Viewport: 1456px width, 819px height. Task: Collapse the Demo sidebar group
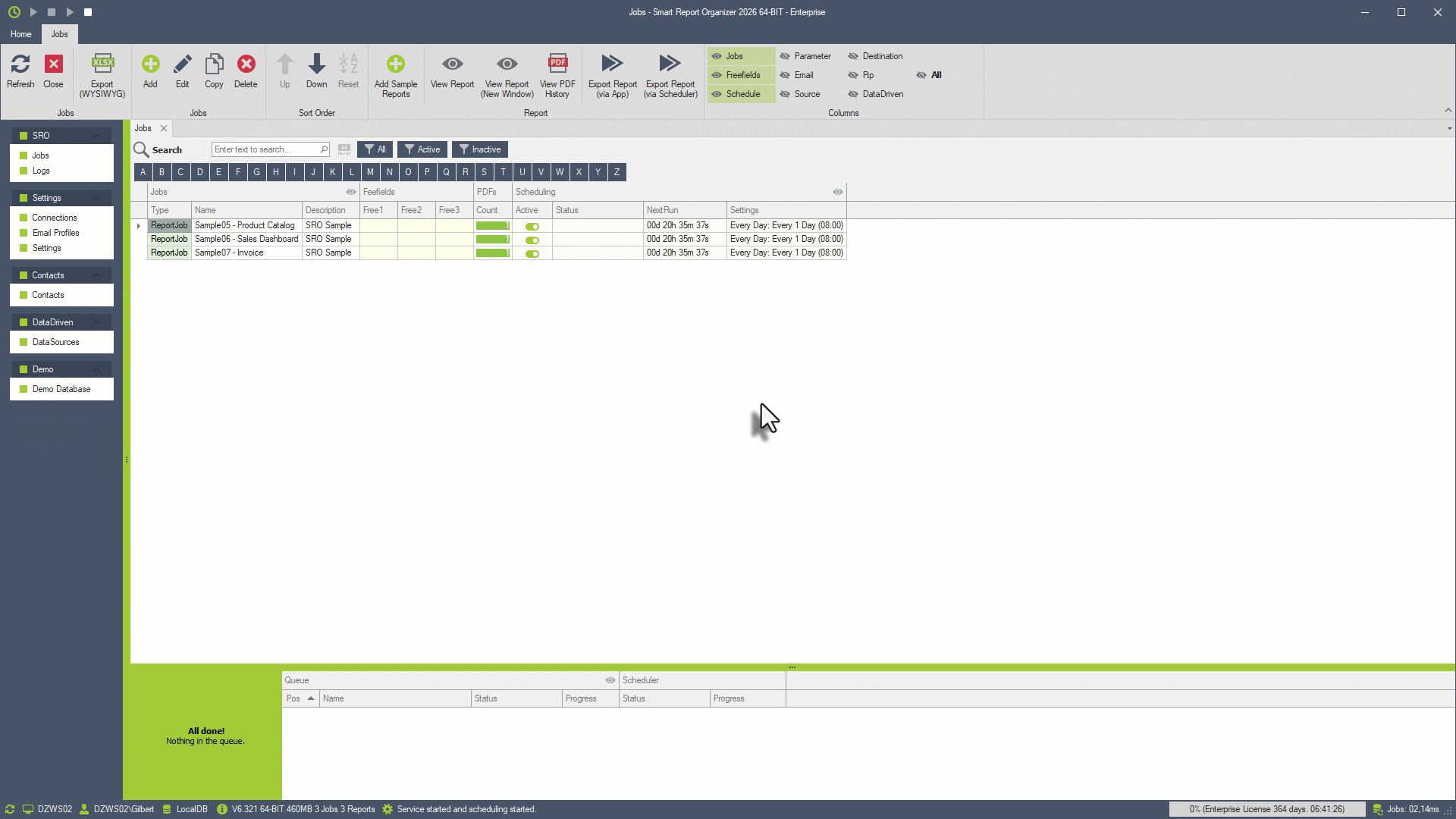pos(96,369)
